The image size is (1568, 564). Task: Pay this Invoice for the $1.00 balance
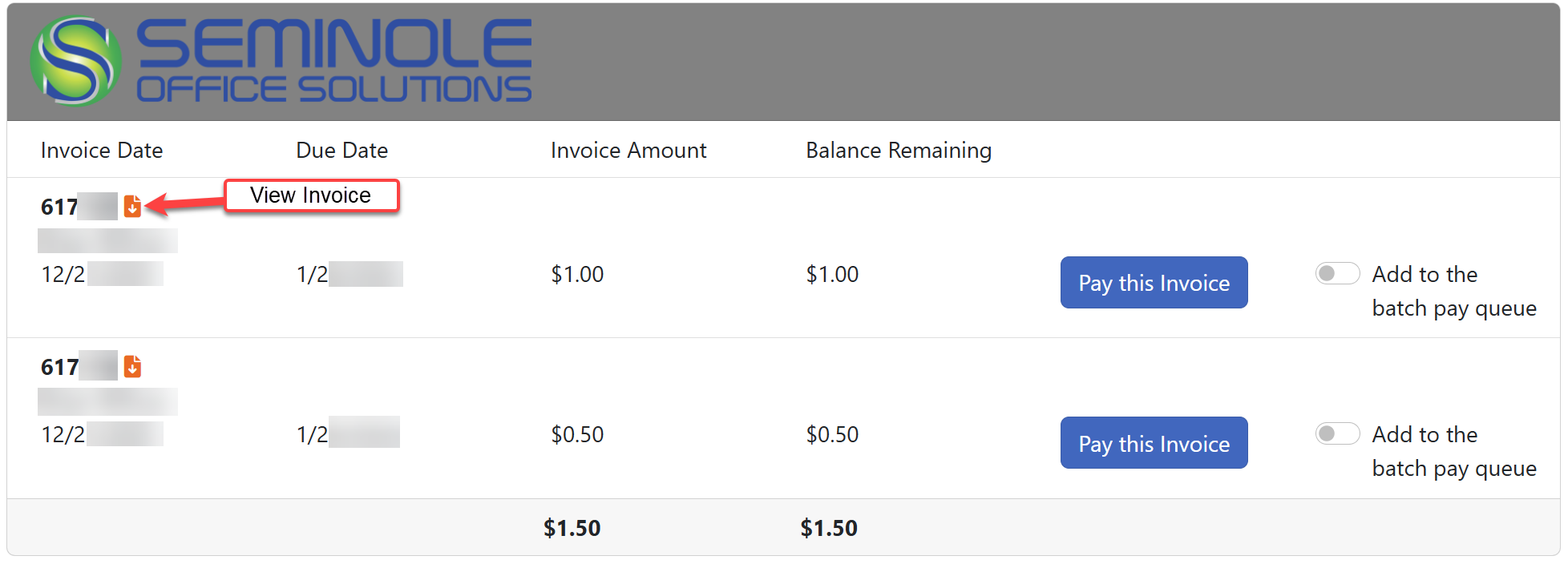1154,282
